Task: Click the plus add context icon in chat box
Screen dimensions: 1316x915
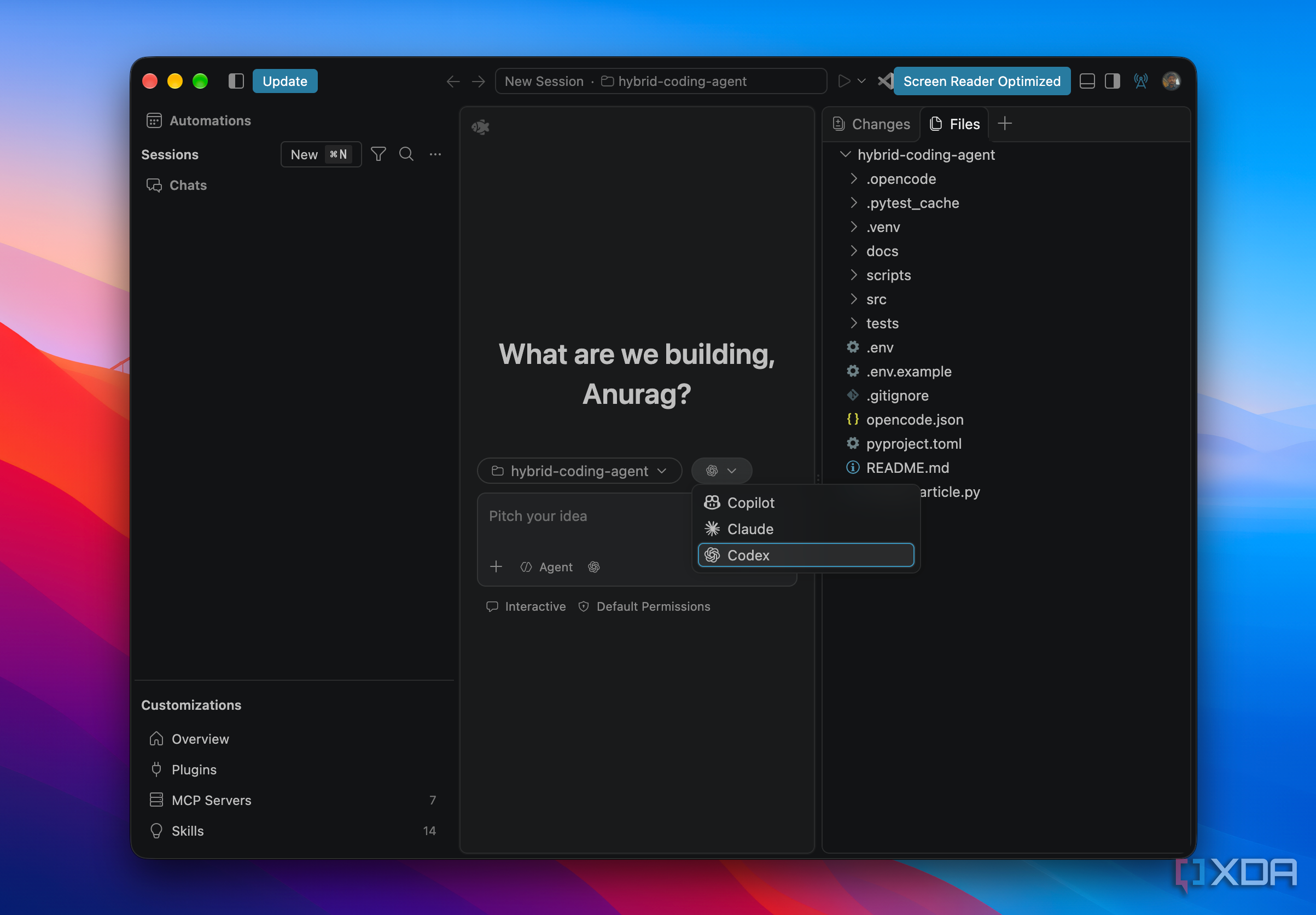Action: 496,567
